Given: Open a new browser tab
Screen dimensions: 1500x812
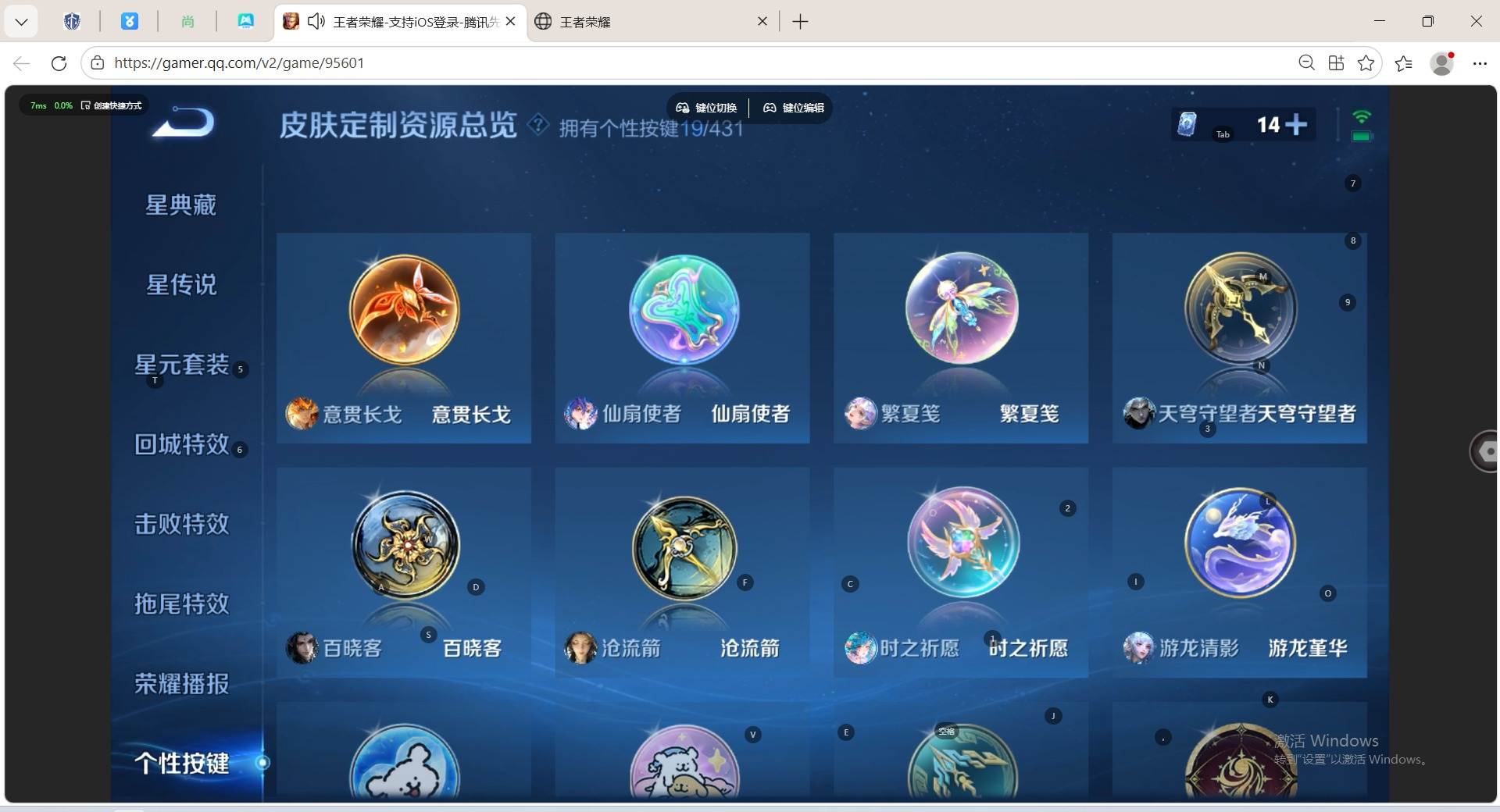Looking at the screenshot, I should (x=800, y=22).
